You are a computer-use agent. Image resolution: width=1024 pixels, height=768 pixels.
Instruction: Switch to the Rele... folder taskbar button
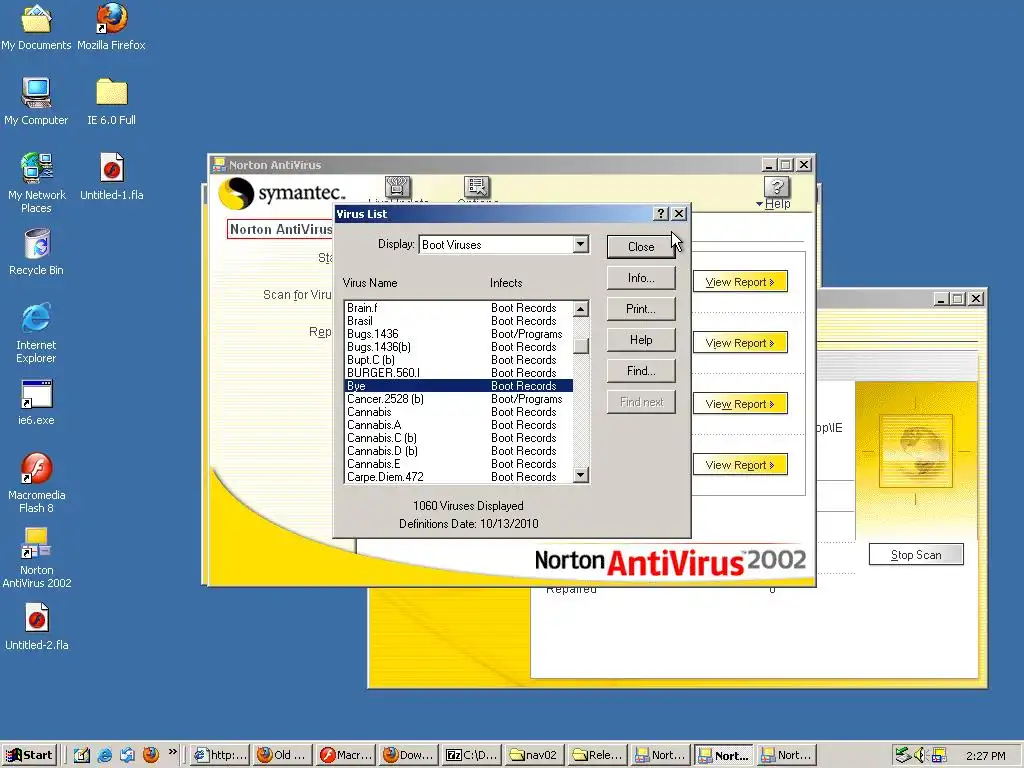(598, 755)
